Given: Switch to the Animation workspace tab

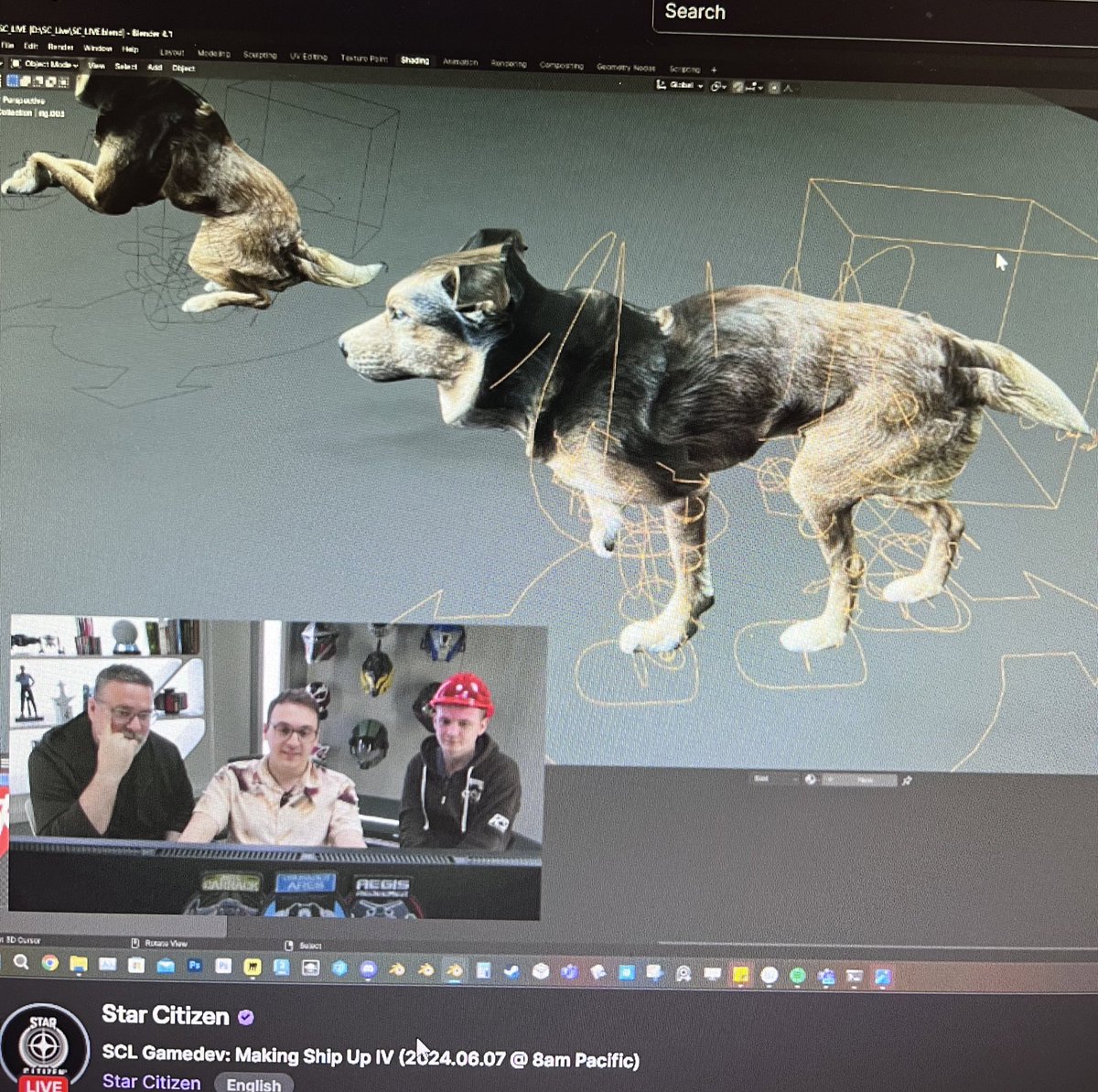Looking at the screenshot, I should coord(460,61).
